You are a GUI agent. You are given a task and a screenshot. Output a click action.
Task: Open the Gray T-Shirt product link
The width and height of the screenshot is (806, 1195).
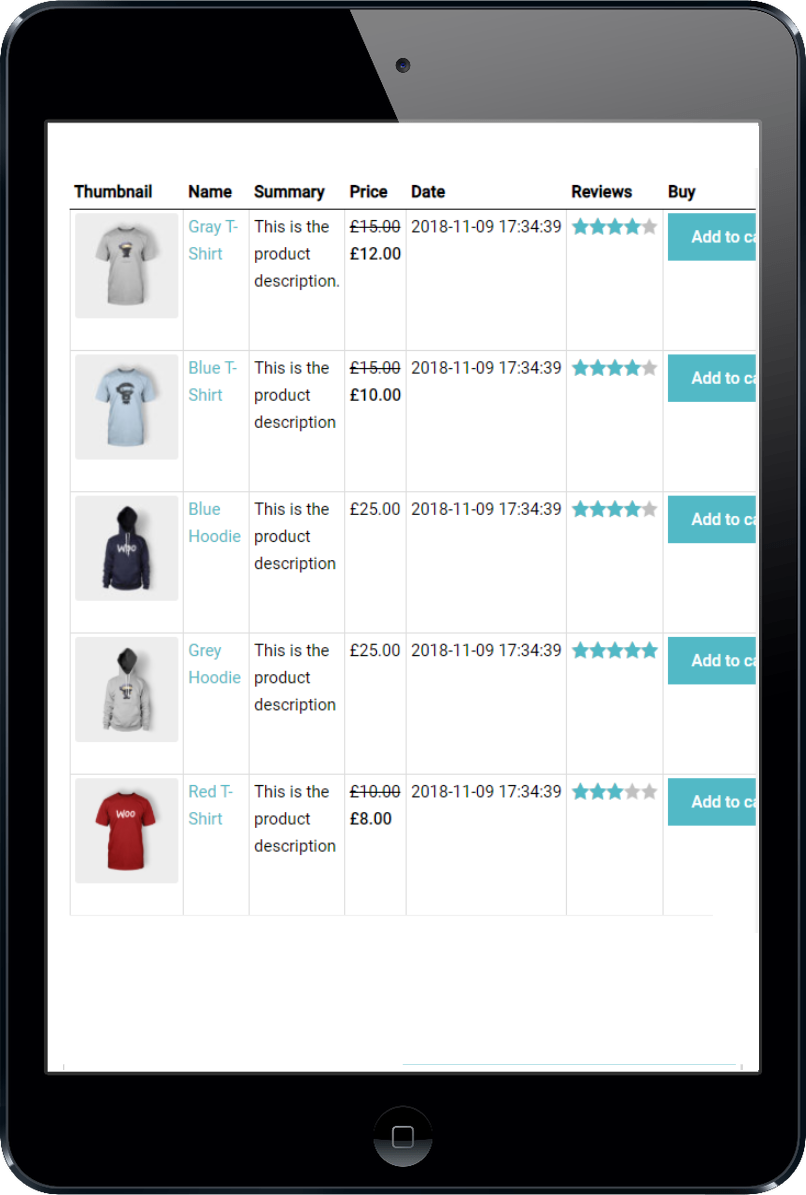(213, 240)
